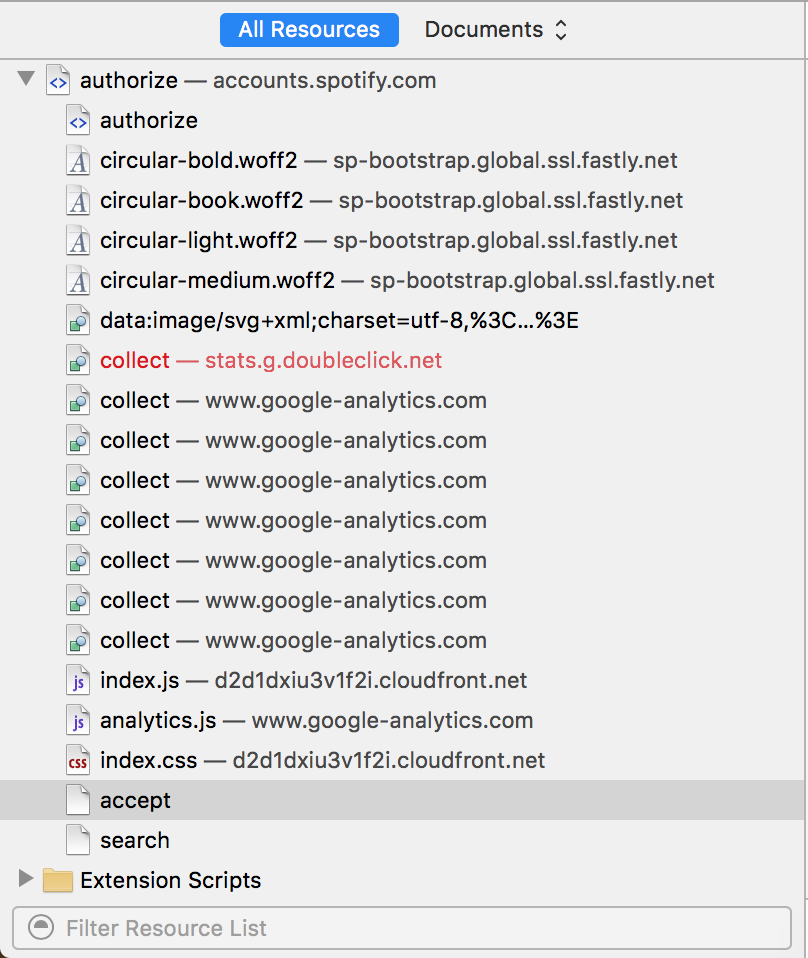Click the font icon for circular-light.woff2

point(78,240)
